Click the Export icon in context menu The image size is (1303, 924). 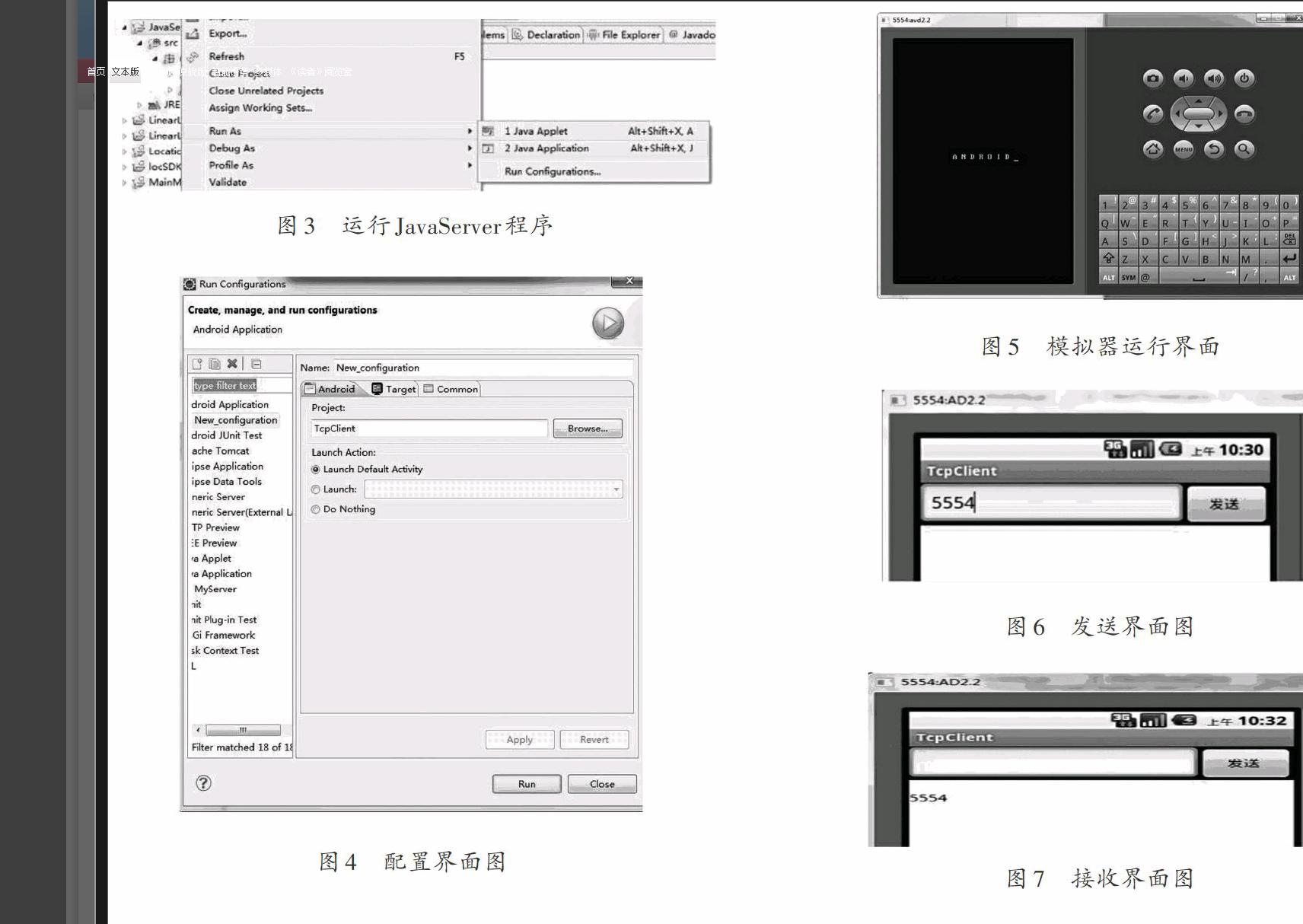tap(193, 33)
